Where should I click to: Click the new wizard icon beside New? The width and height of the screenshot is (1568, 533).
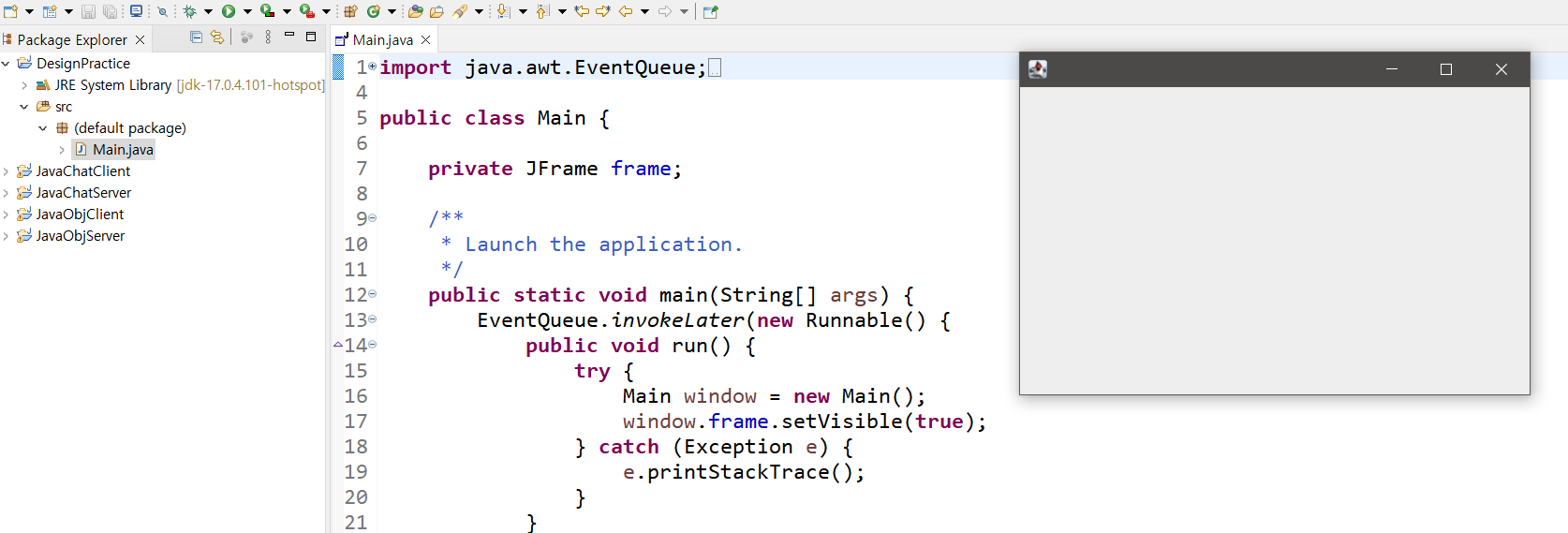coord(50,11)
